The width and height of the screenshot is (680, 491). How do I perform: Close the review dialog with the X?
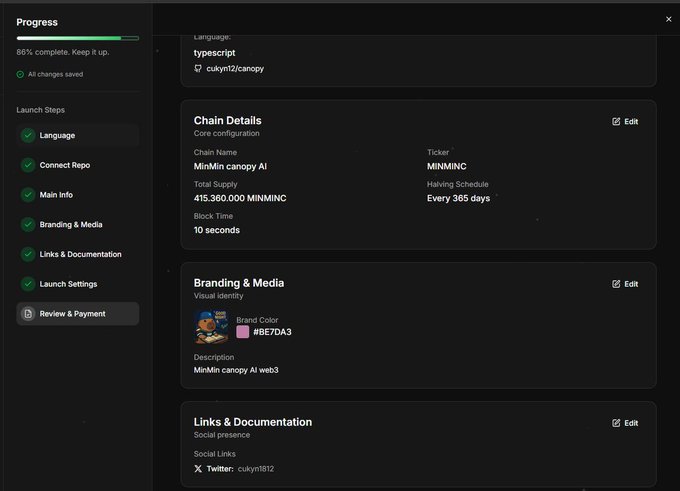(668, 19)
